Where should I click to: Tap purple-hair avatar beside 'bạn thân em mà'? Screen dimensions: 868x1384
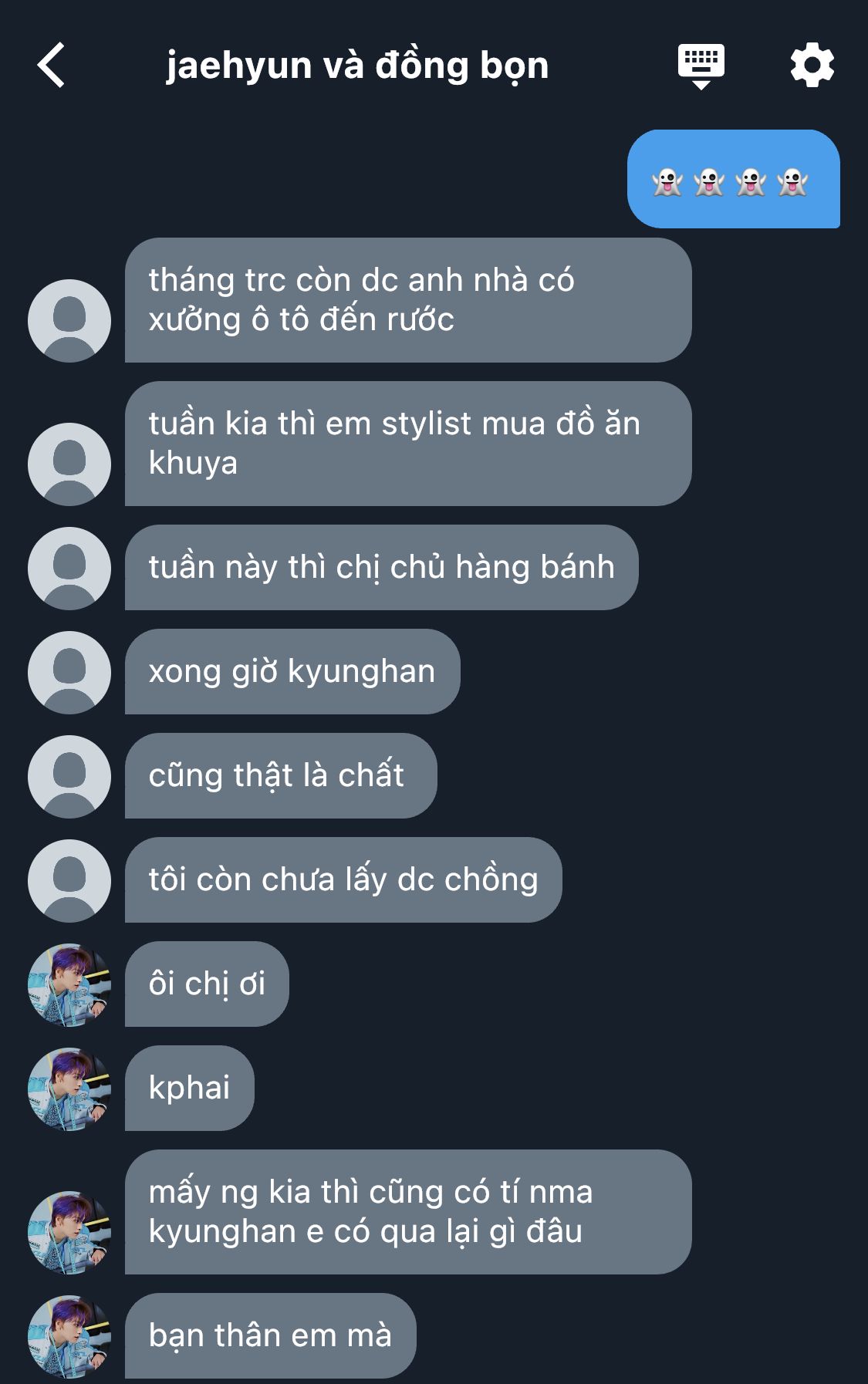(x=69, y=1337)
